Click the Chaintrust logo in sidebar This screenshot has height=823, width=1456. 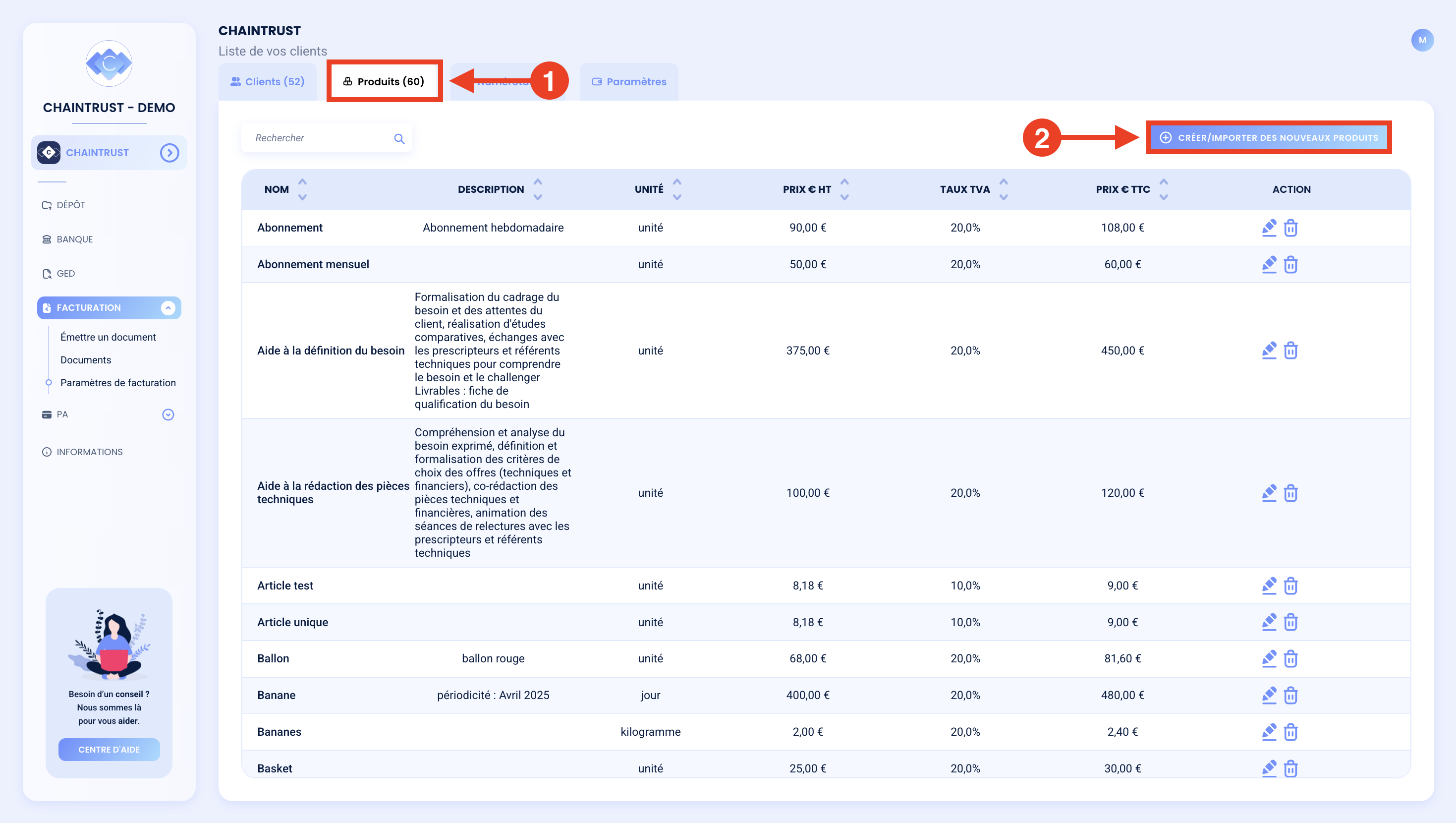tap(109, 63)
